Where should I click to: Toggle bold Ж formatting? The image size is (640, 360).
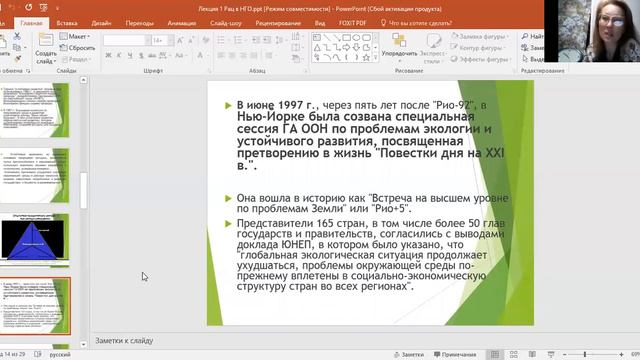[108, 55]
